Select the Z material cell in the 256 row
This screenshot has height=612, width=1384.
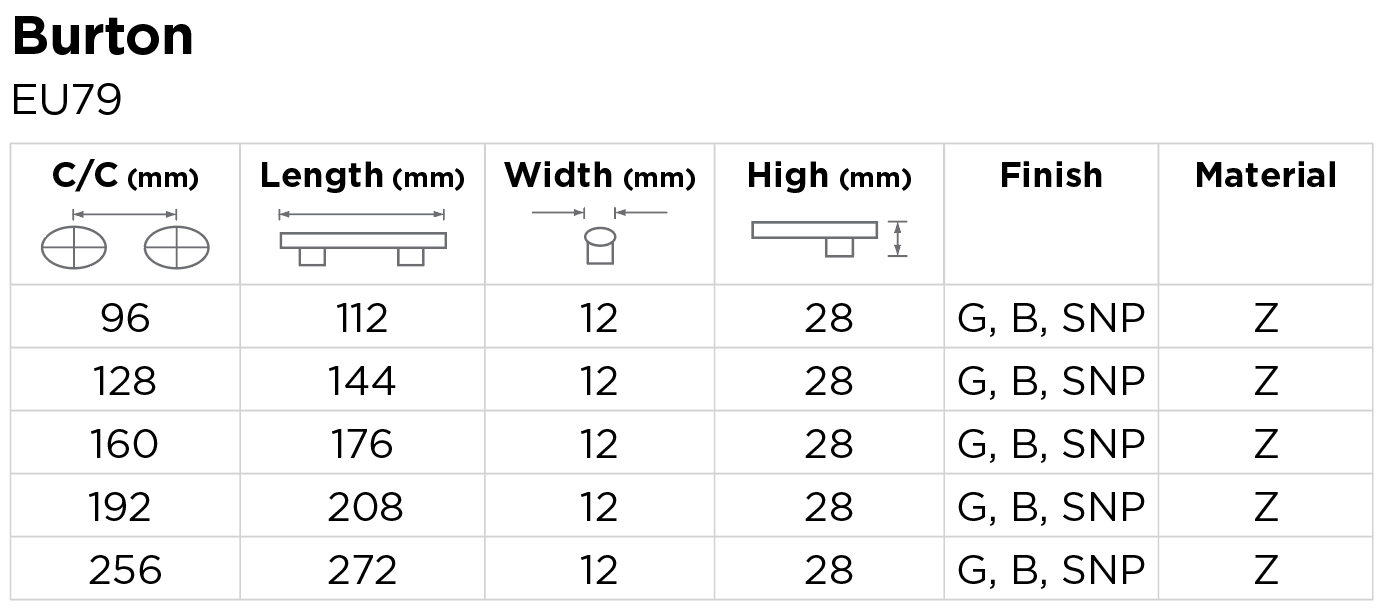(1265, 570)
